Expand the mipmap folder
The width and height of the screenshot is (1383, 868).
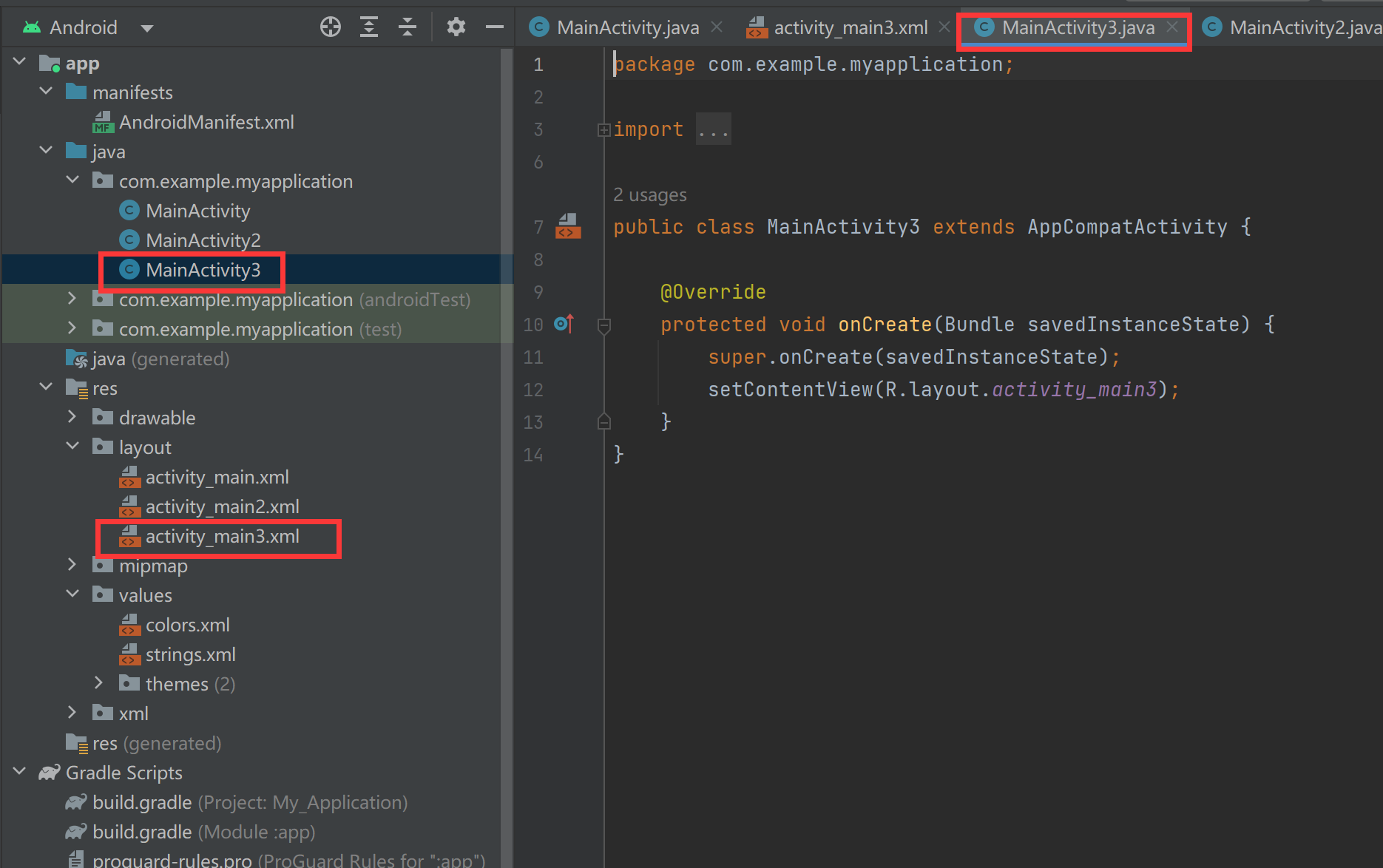(72, 565)
